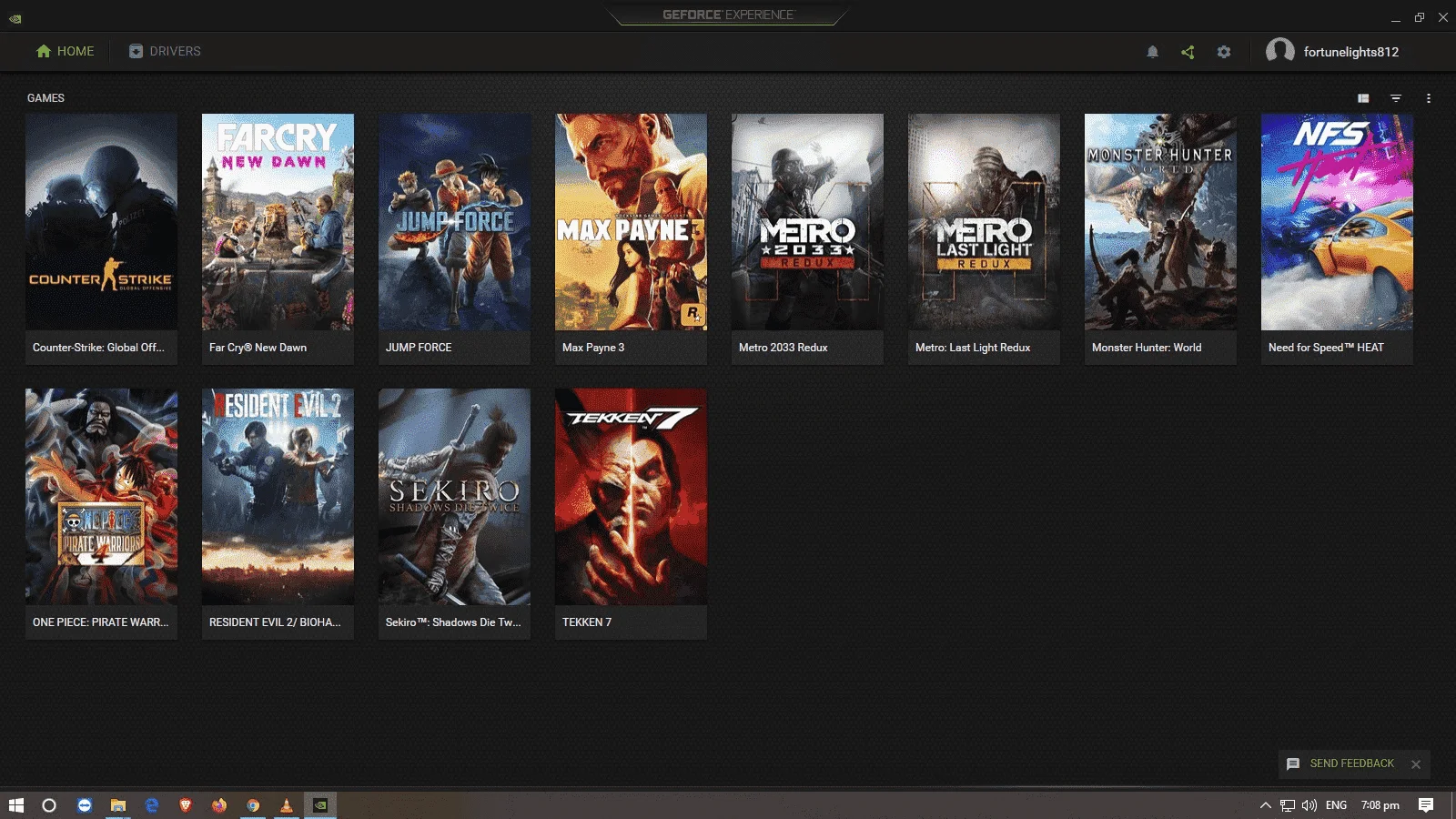Open the Windows Action Center icon
The width and height of the screenshot is (1456, 819).
click(x=1426, y=805)
